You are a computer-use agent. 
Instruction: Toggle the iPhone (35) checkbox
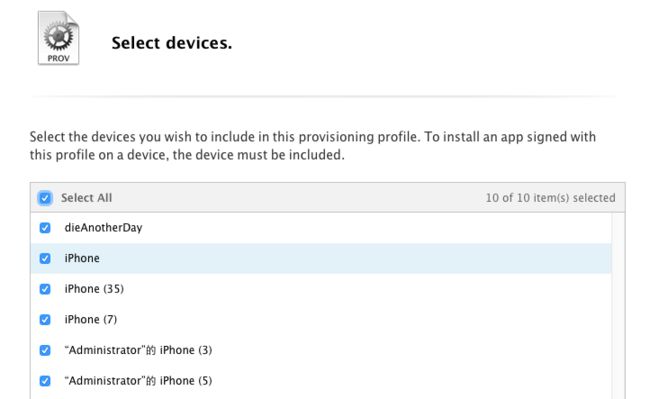point(45,289)
